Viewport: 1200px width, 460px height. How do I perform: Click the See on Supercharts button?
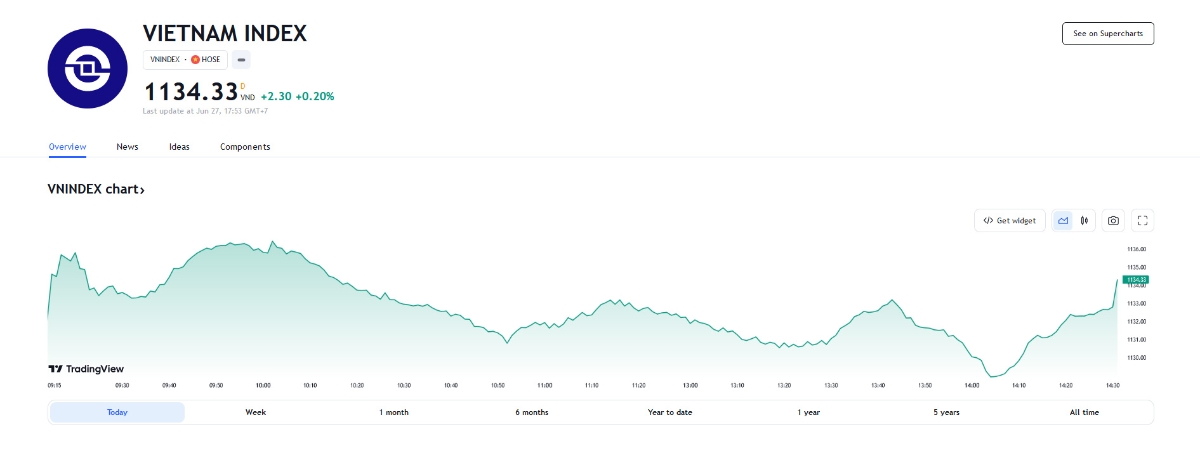pos(1108,33)
